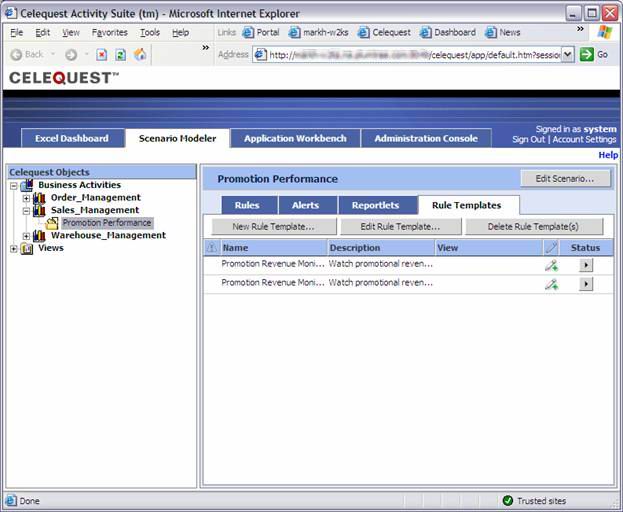This screenshot has height=512, width=623.
Task: Open the Tools menu
Action: (x=150, y=33)
